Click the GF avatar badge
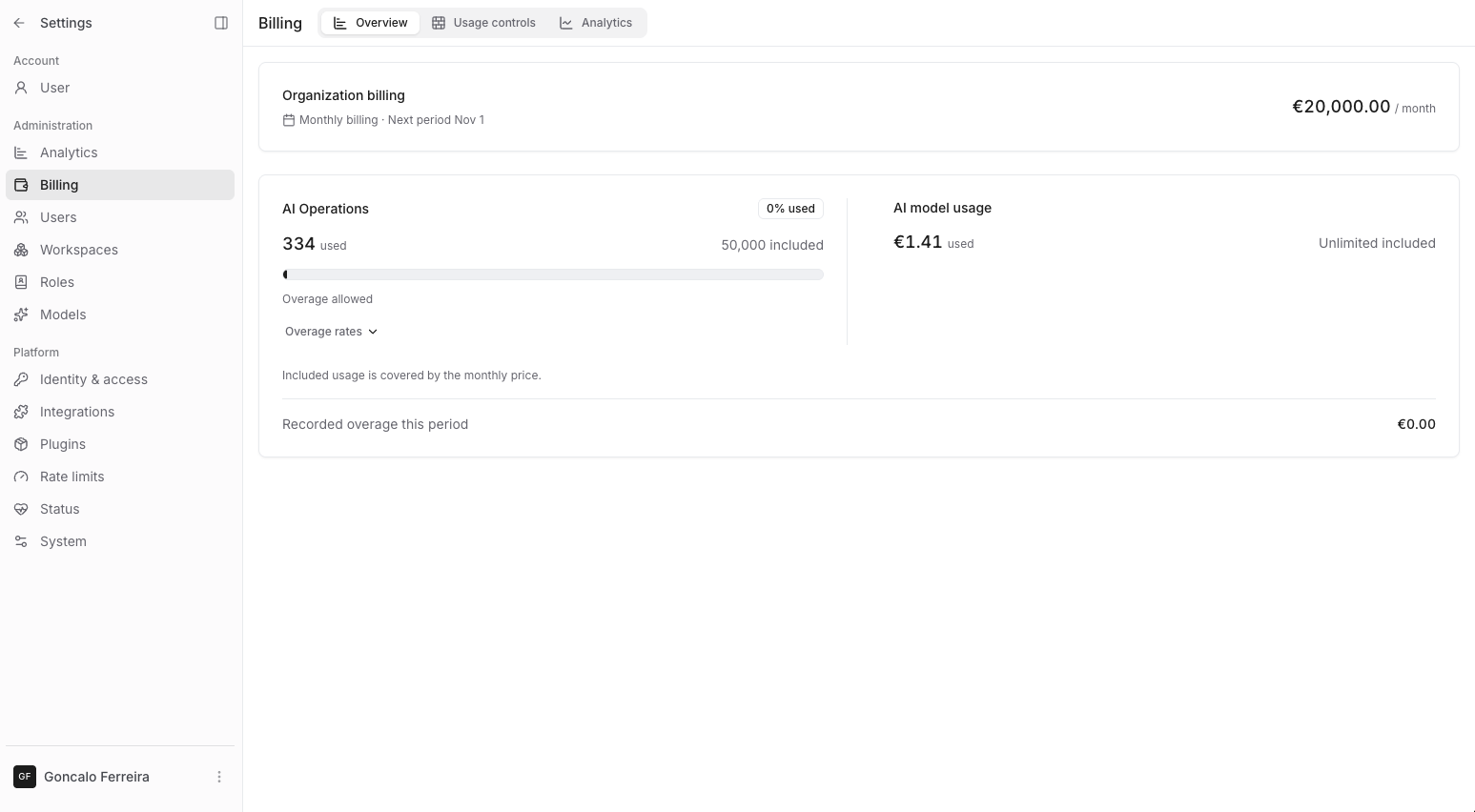The height and width of the screenshot is (812, 1475). tap(25, 777)
